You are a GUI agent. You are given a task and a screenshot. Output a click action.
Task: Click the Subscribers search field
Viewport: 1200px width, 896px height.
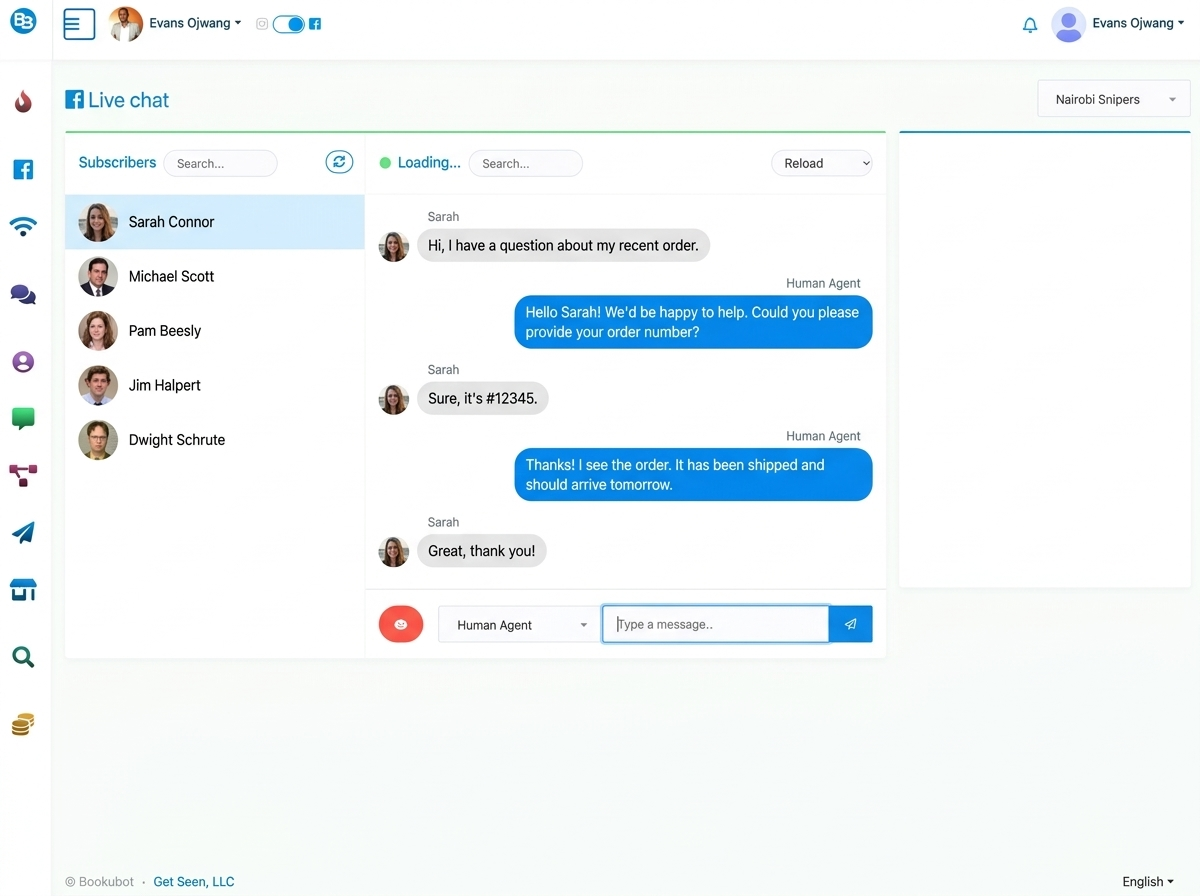(220, 163)
